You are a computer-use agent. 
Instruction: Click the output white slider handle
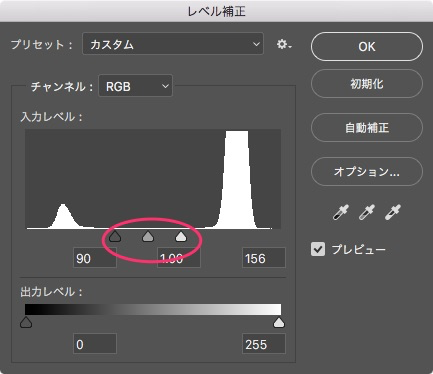279,322
